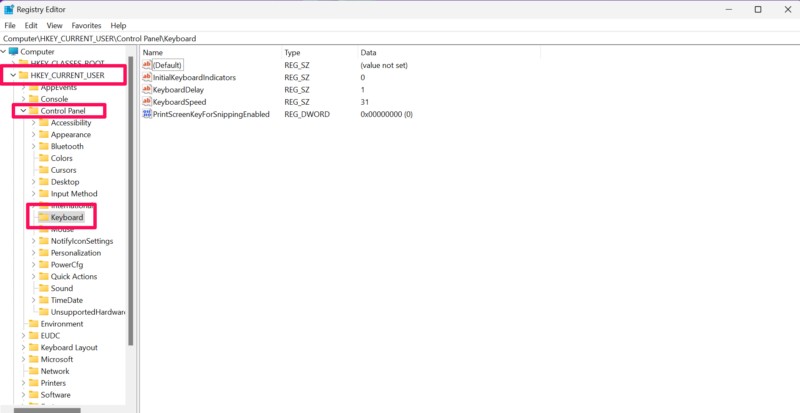Screen dimensions: 800x413
Task: Open the File menu
Action: tap(10, 25)
